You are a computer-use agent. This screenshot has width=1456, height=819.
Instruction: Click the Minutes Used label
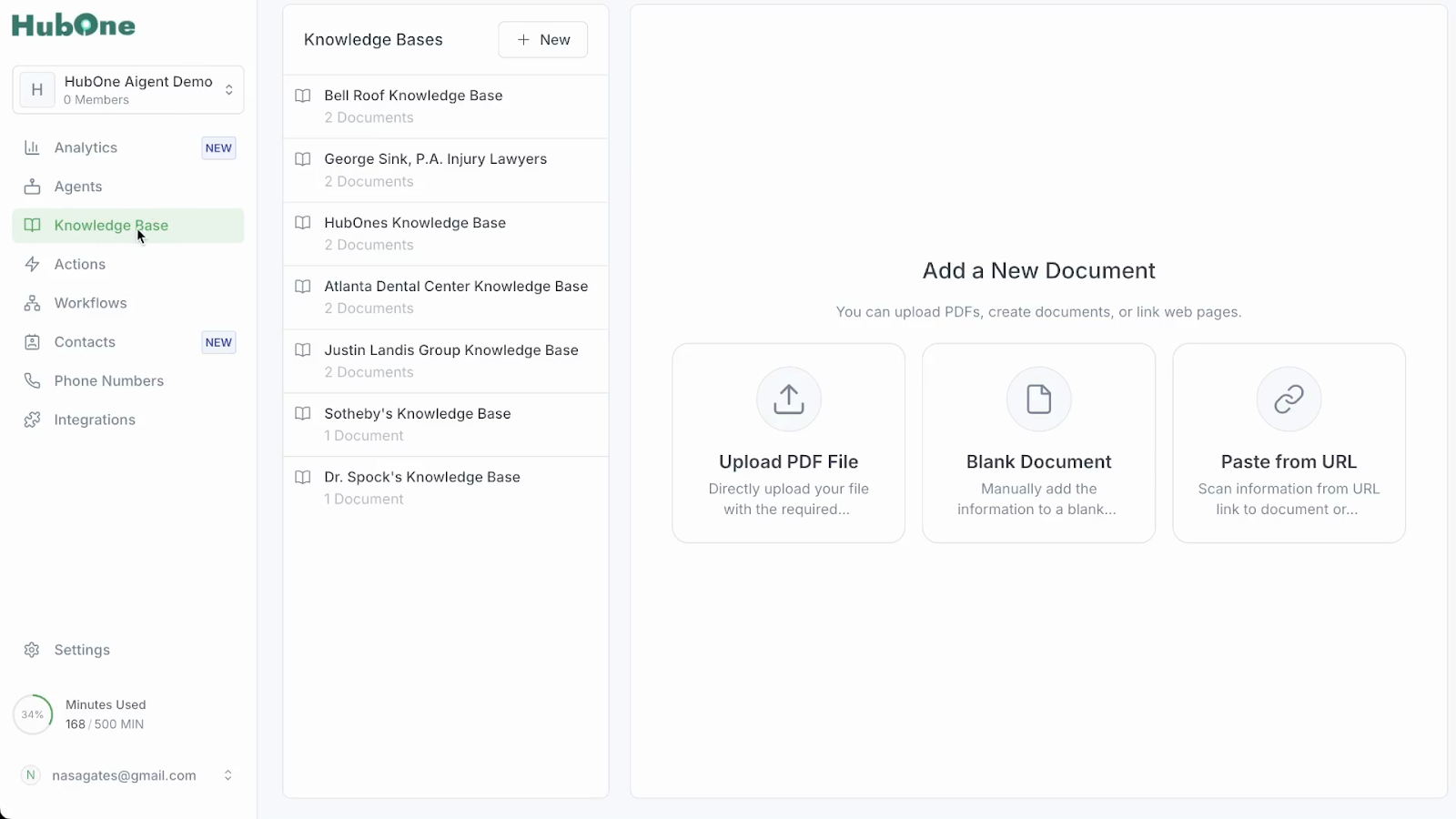pyautogui.click(x=106, y=705)
